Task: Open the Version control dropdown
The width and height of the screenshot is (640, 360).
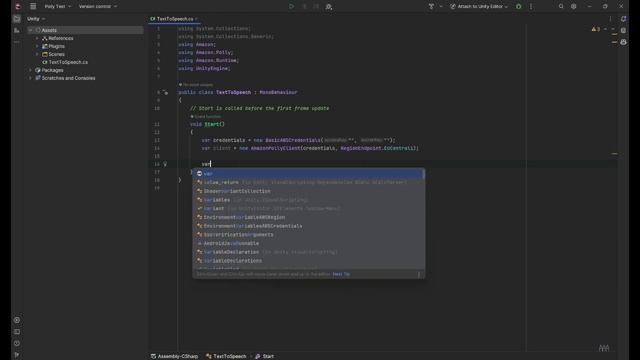Action: click(x=98, y=7)
